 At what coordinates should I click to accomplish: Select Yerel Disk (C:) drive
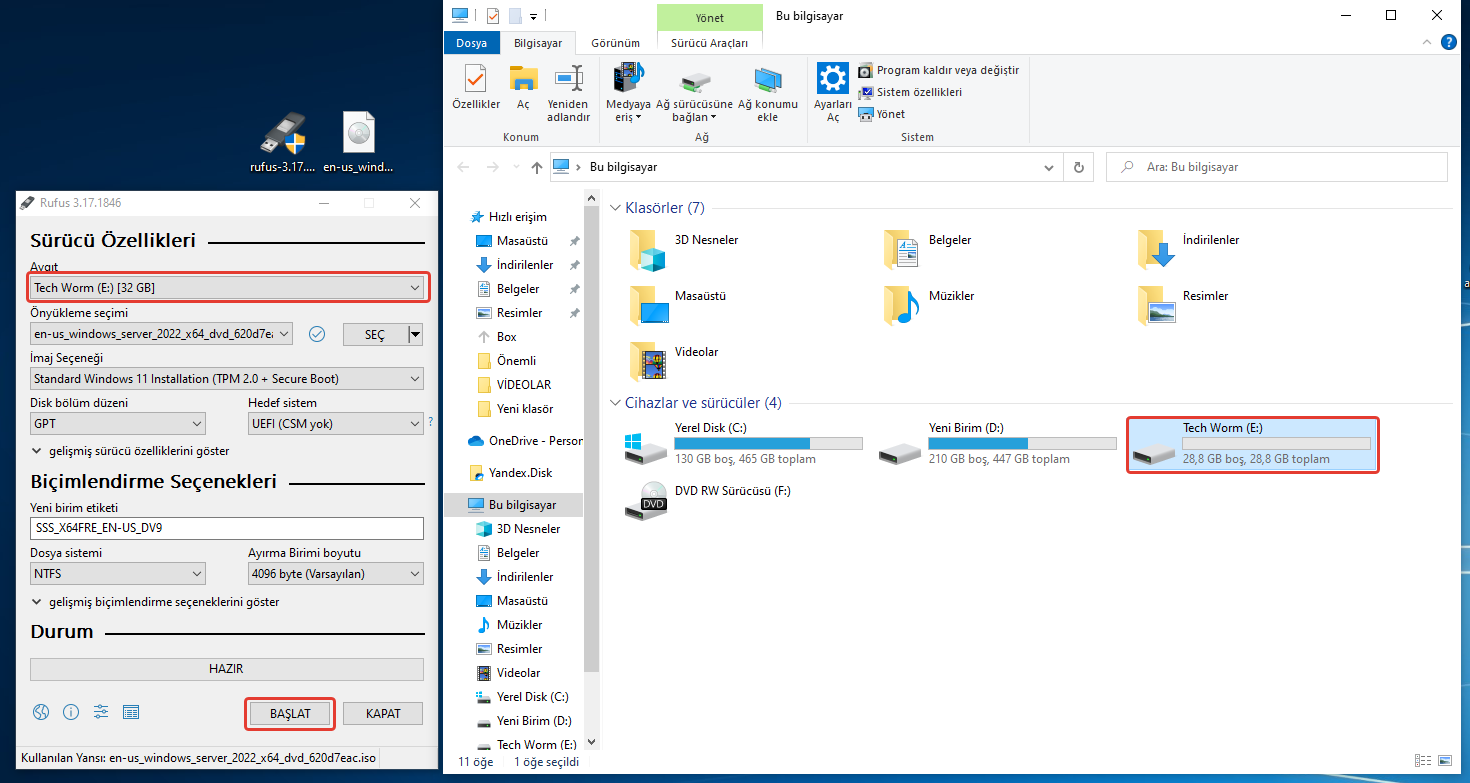(x=742, y=444)
